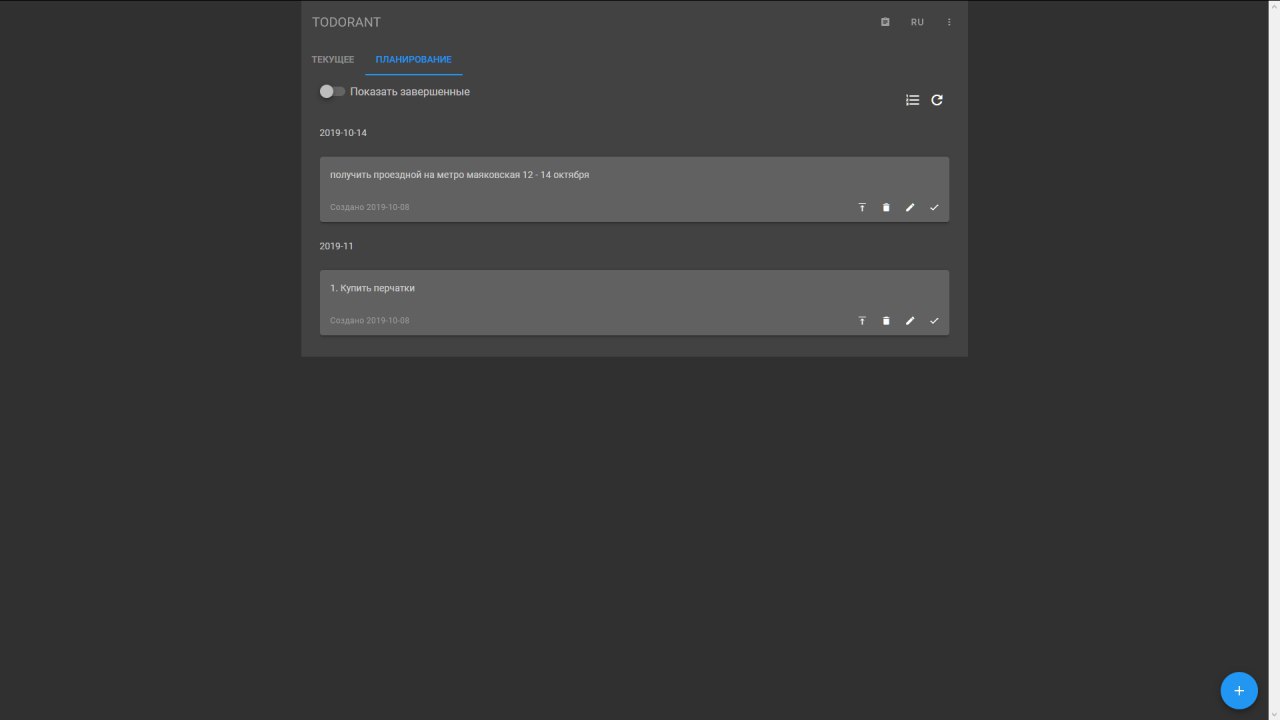Click 'Создано 2019-10-08' under metro todo
Viewport: 1280px width, 720px height.
tap(370, 207)
